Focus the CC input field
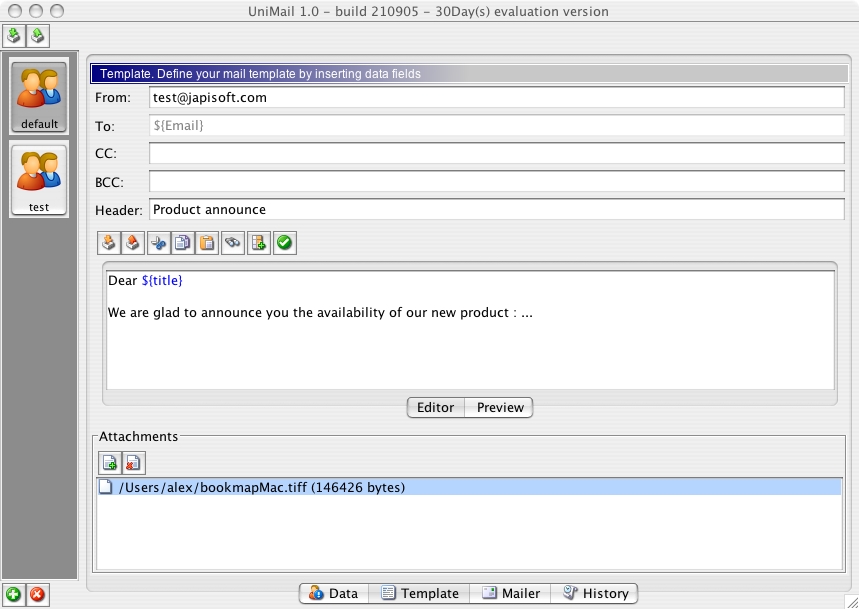 coord(496,153)
